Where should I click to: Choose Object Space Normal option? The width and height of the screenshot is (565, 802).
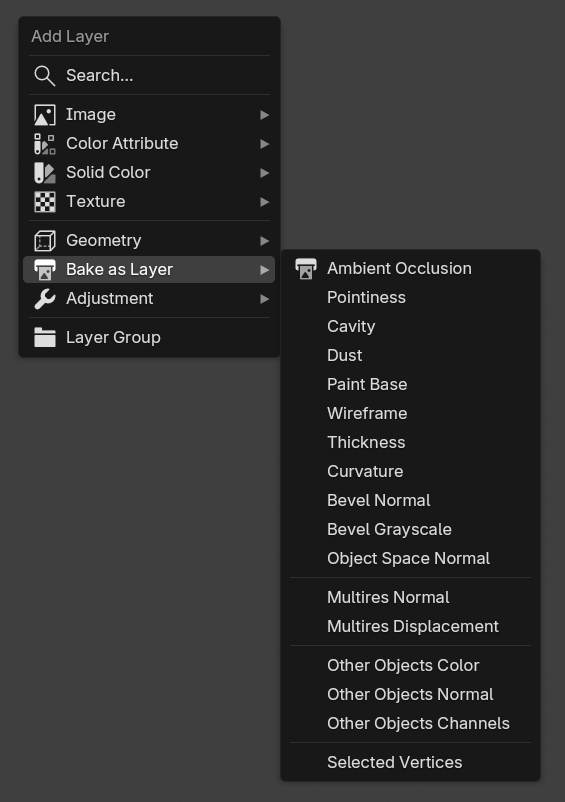pos(411,559)
